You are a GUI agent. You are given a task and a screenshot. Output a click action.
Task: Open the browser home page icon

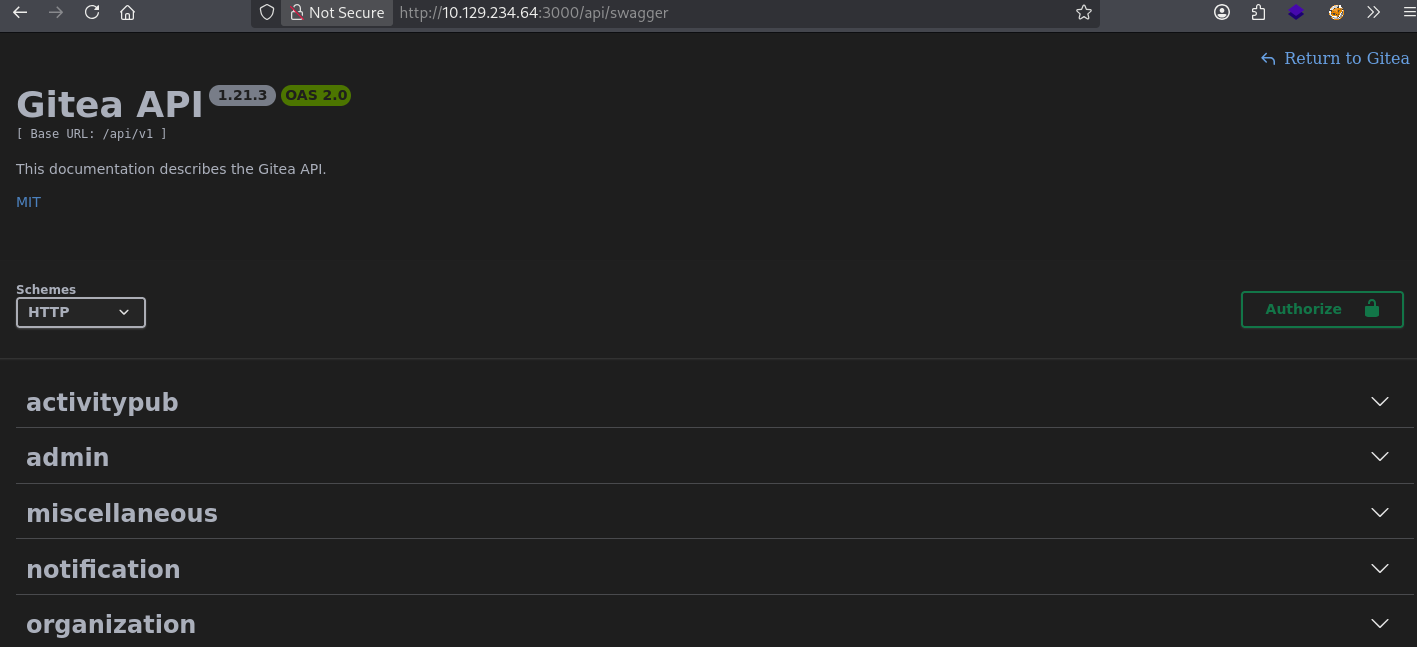point(127,13)
